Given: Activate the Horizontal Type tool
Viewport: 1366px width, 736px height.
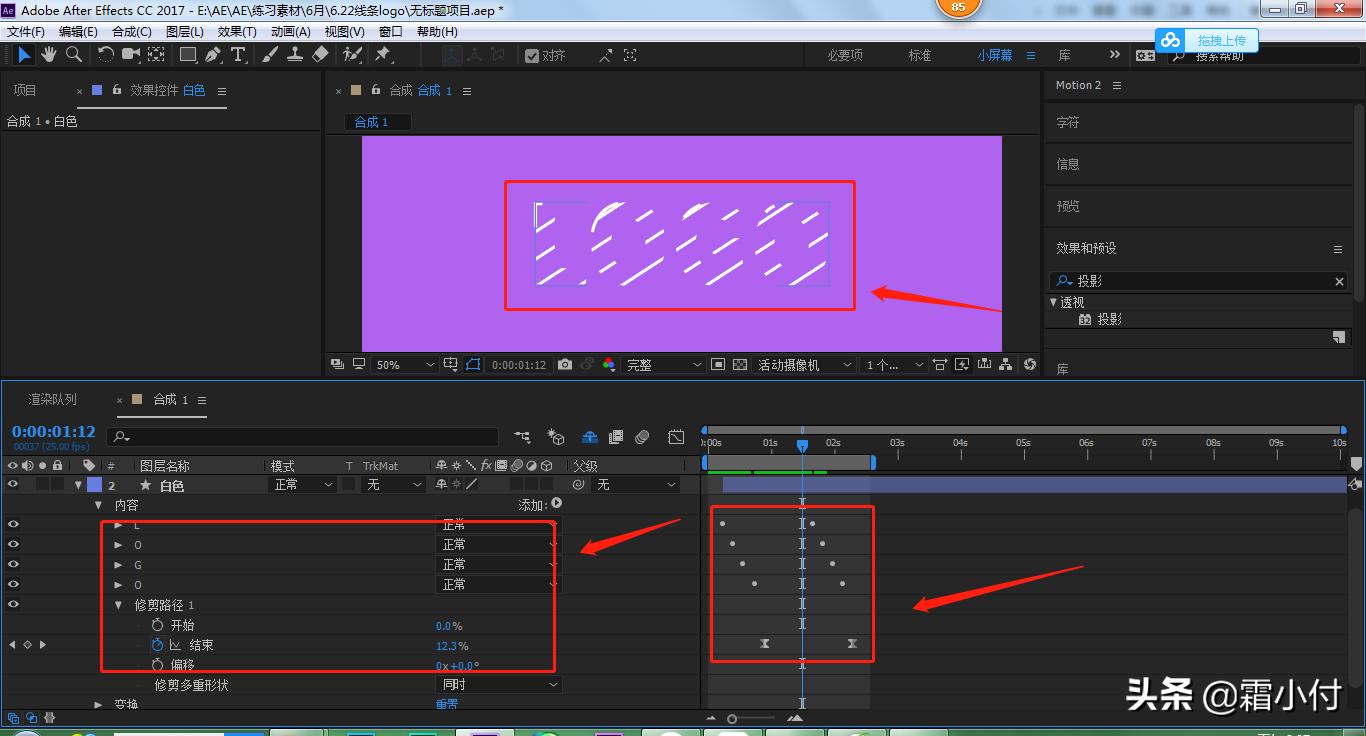Looking at the screenshot, I should pos(238,55).
